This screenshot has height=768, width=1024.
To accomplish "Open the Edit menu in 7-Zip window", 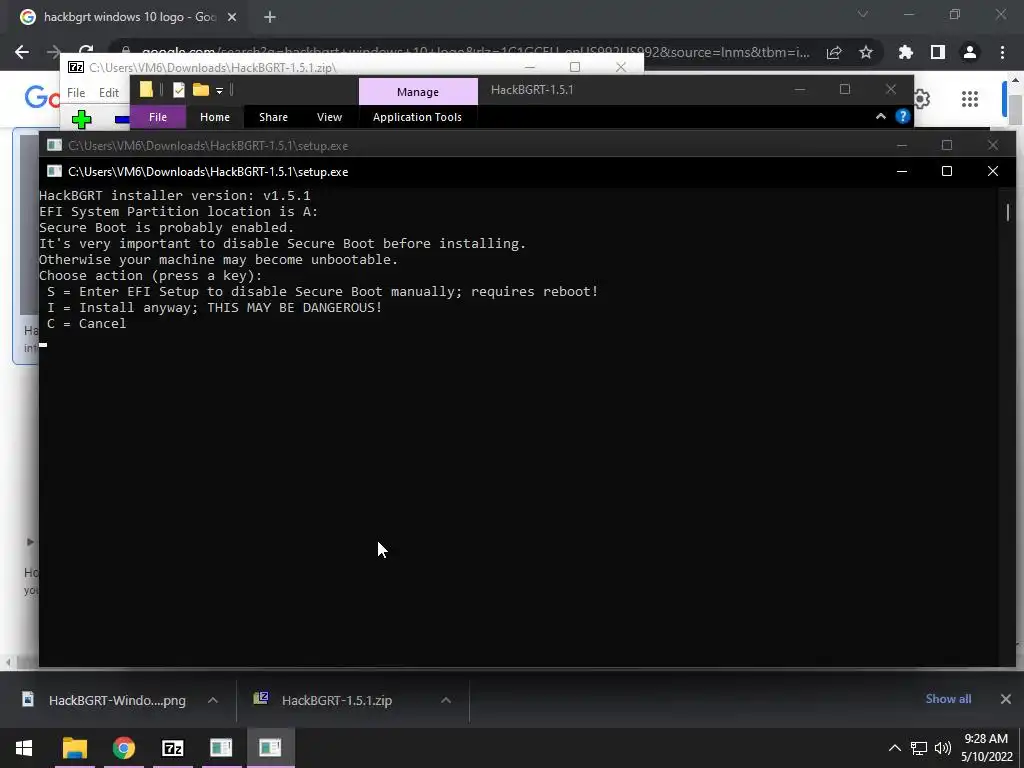I will click(108, 93).
